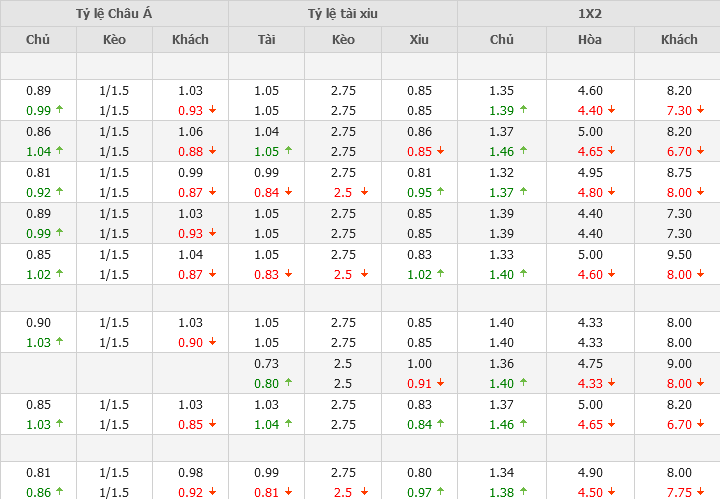Viewport: 720px width, 499px height.
Task: Click the green up arrow beside 1.38
Action: (x=522, y=491)
